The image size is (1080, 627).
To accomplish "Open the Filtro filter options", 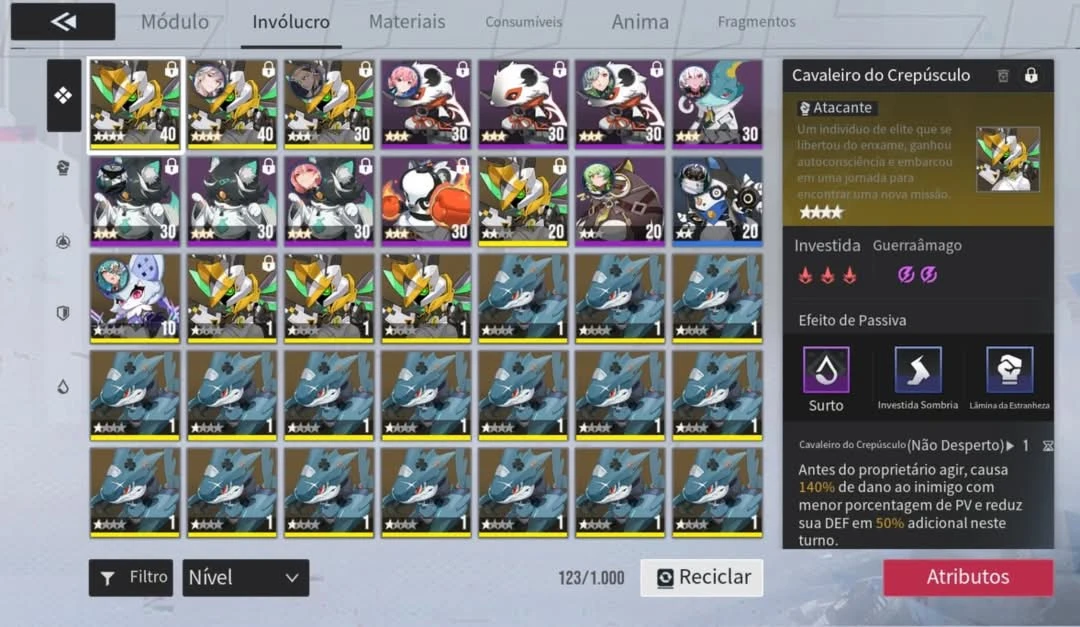I will pyautogui.click(x=131, y=577).
